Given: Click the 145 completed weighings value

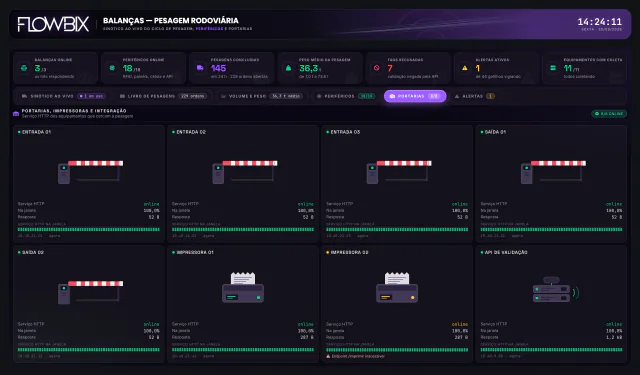Looking at the screenshot, I should (218, 68).
